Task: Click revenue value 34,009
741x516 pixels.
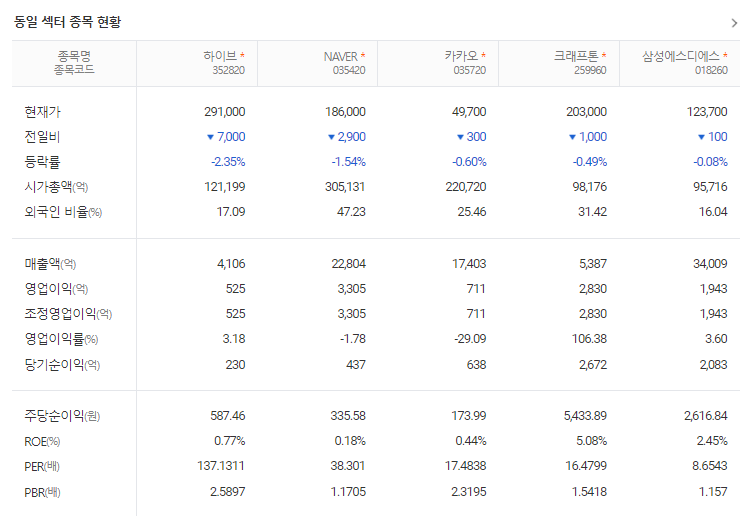Action: 710,264
